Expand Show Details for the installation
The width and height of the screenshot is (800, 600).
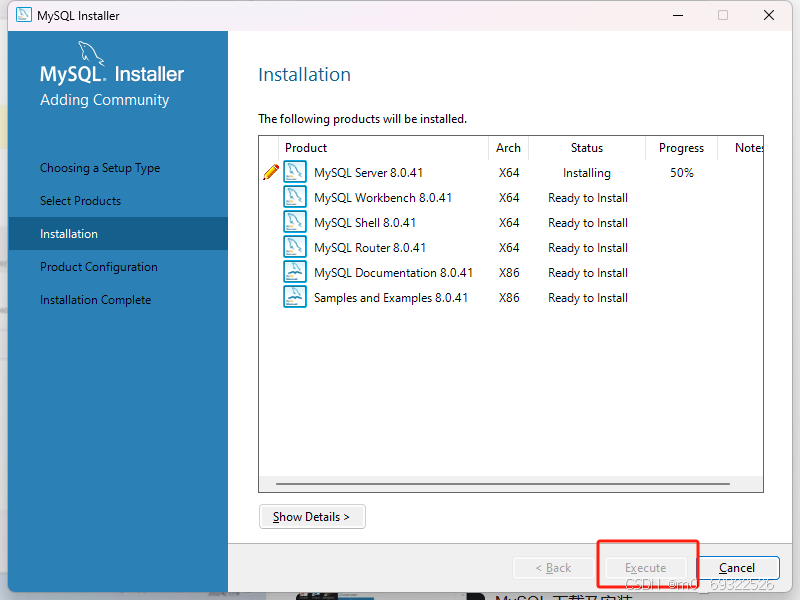tap(312, 517)
